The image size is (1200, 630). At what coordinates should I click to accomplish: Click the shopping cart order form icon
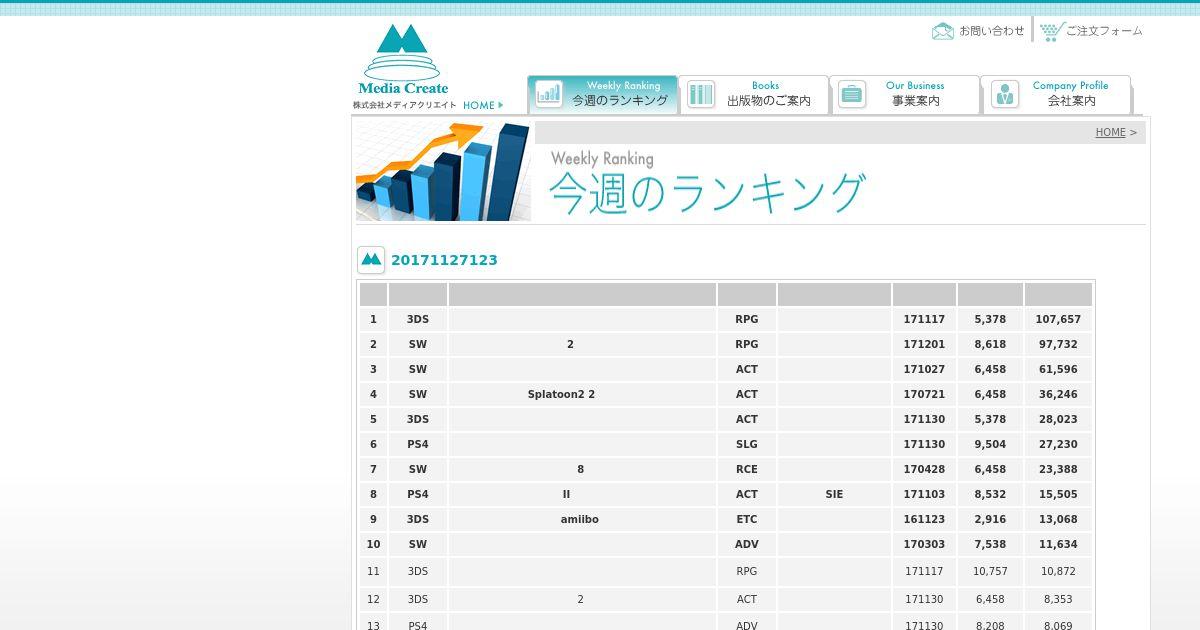click(x=1051, y=31)
